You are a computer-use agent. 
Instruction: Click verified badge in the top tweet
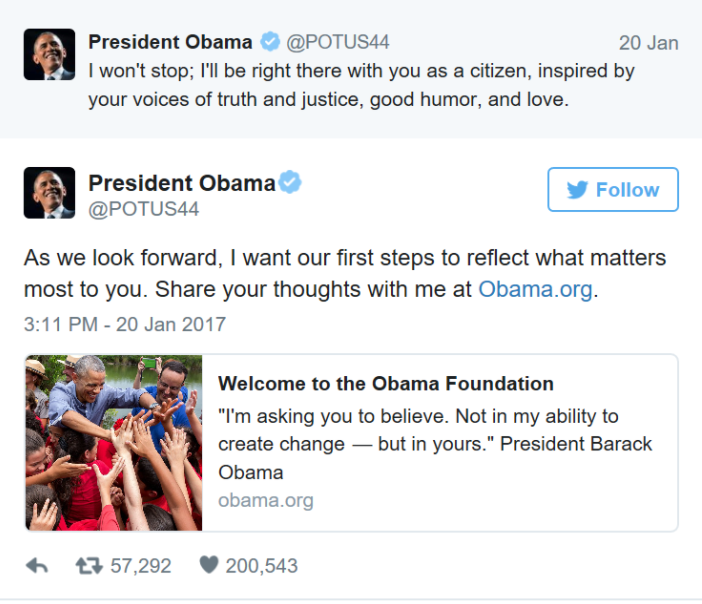pos(270,42)
